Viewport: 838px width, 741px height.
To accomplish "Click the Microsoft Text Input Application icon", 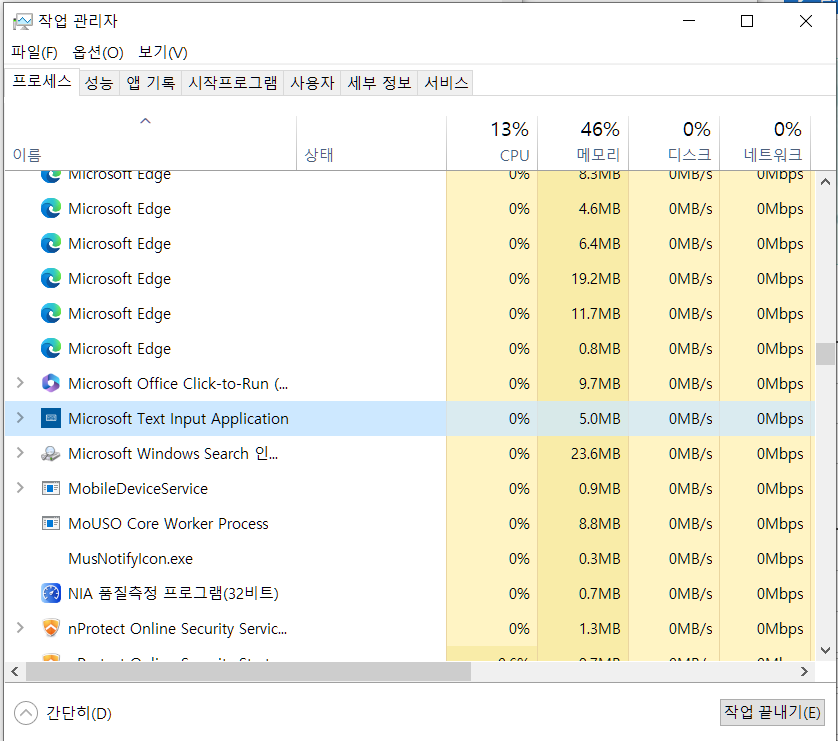I will tap(51, 418).
